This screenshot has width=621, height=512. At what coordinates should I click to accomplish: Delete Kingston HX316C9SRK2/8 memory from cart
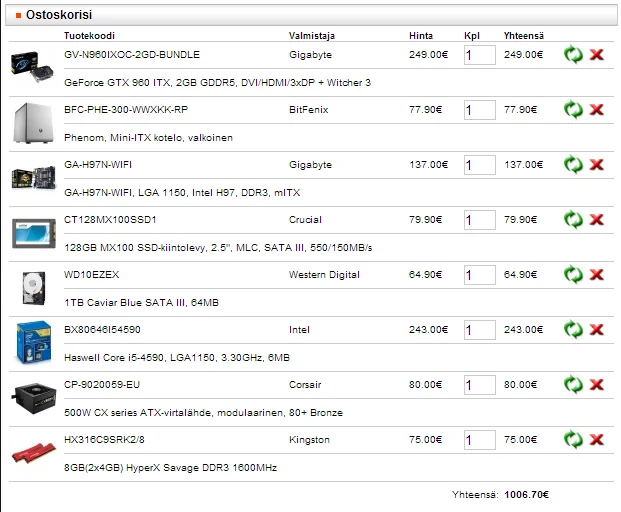click(597, 439)
